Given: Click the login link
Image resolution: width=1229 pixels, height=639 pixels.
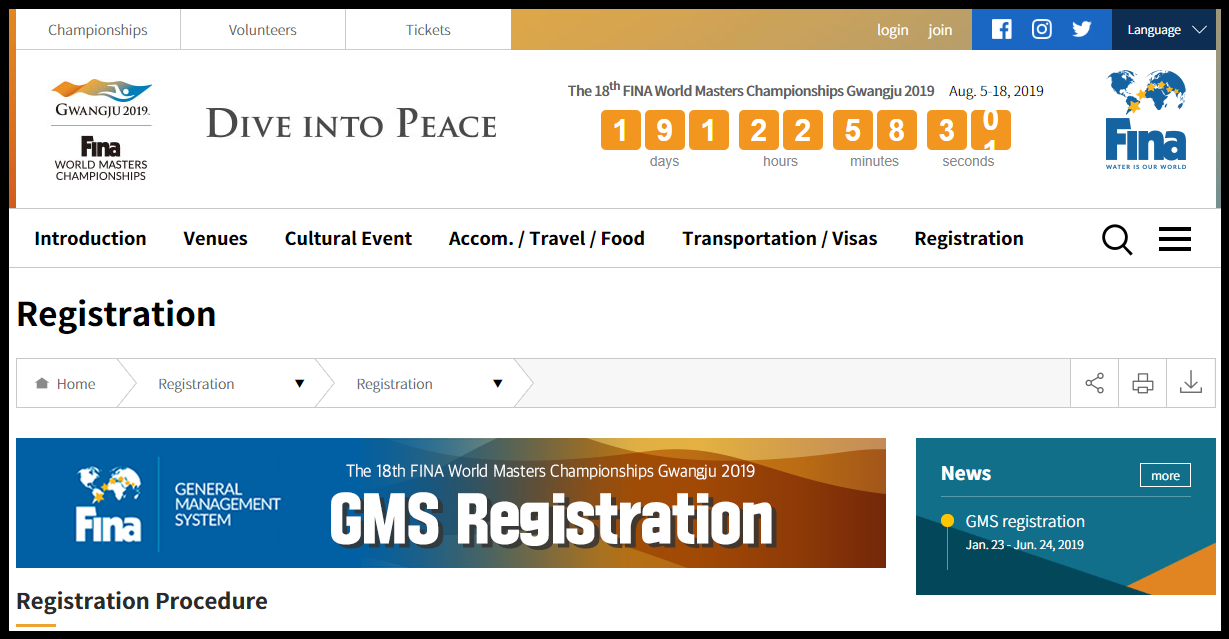Looking at the screenshot, I should pos(892,30).
